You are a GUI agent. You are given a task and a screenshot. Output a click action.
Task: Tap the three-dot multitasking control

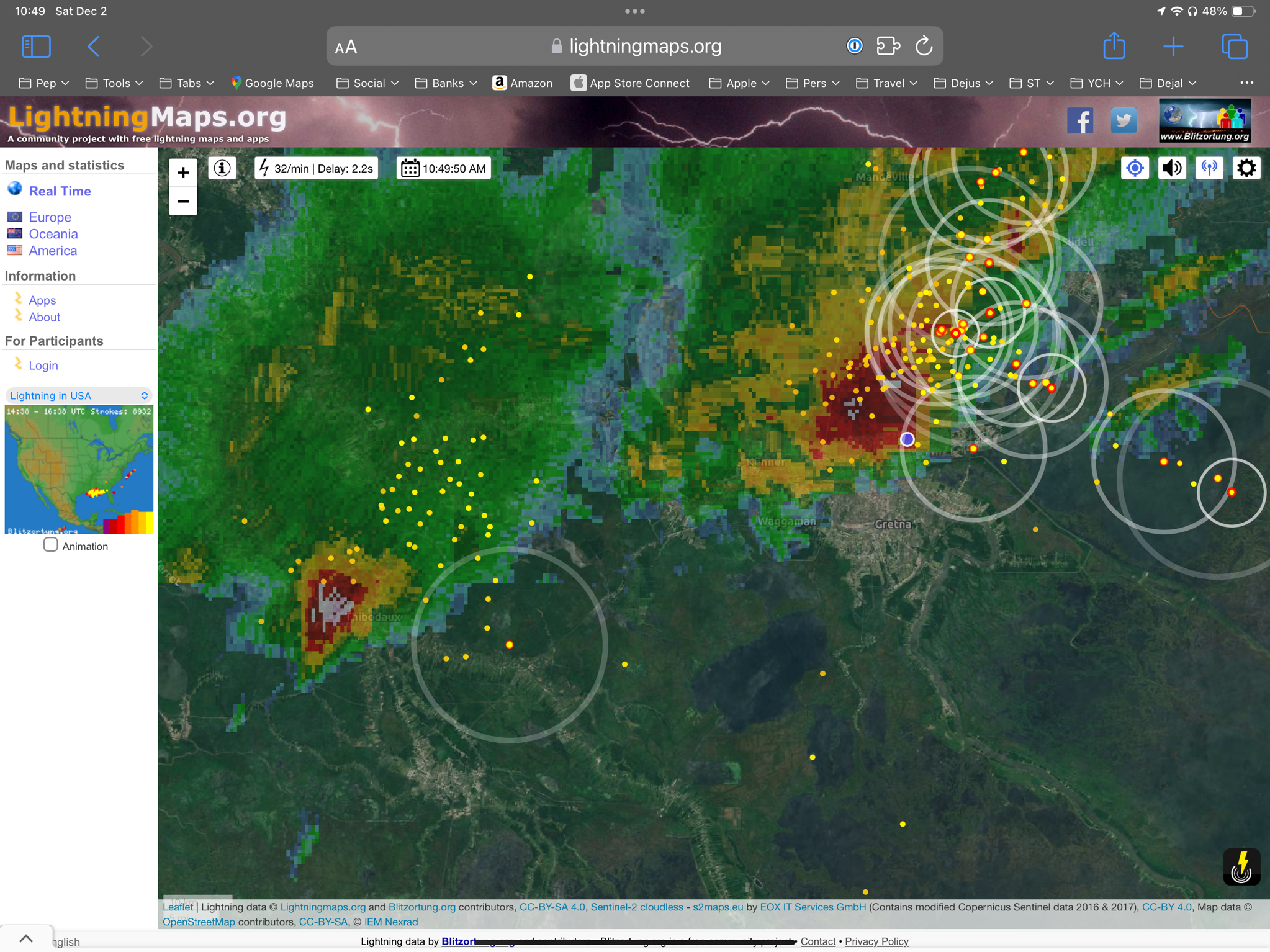[x=634, y=11]
